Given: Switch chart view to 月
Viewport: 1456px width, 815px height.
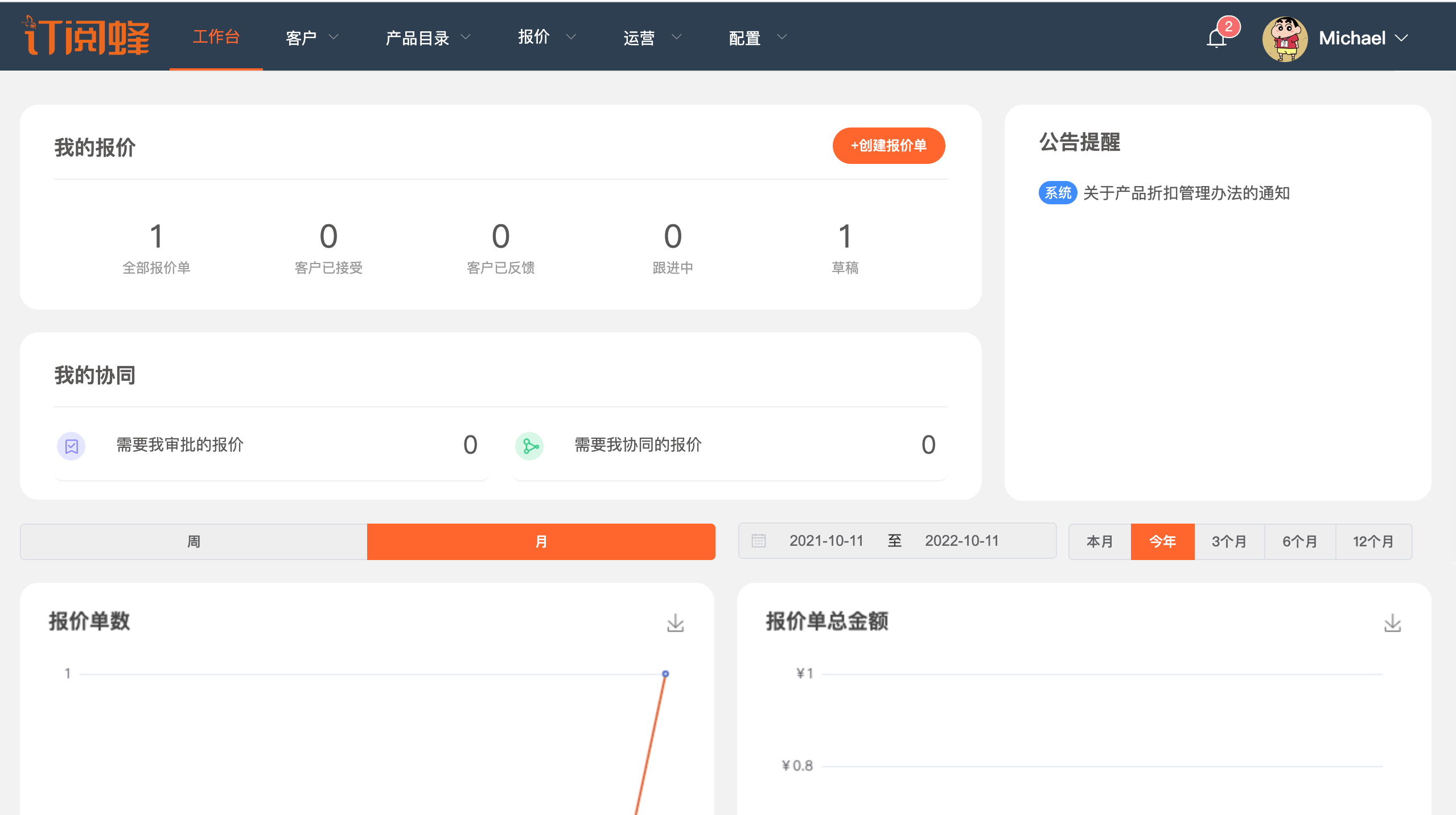Looking at the screenshot, I should point(541,541).
